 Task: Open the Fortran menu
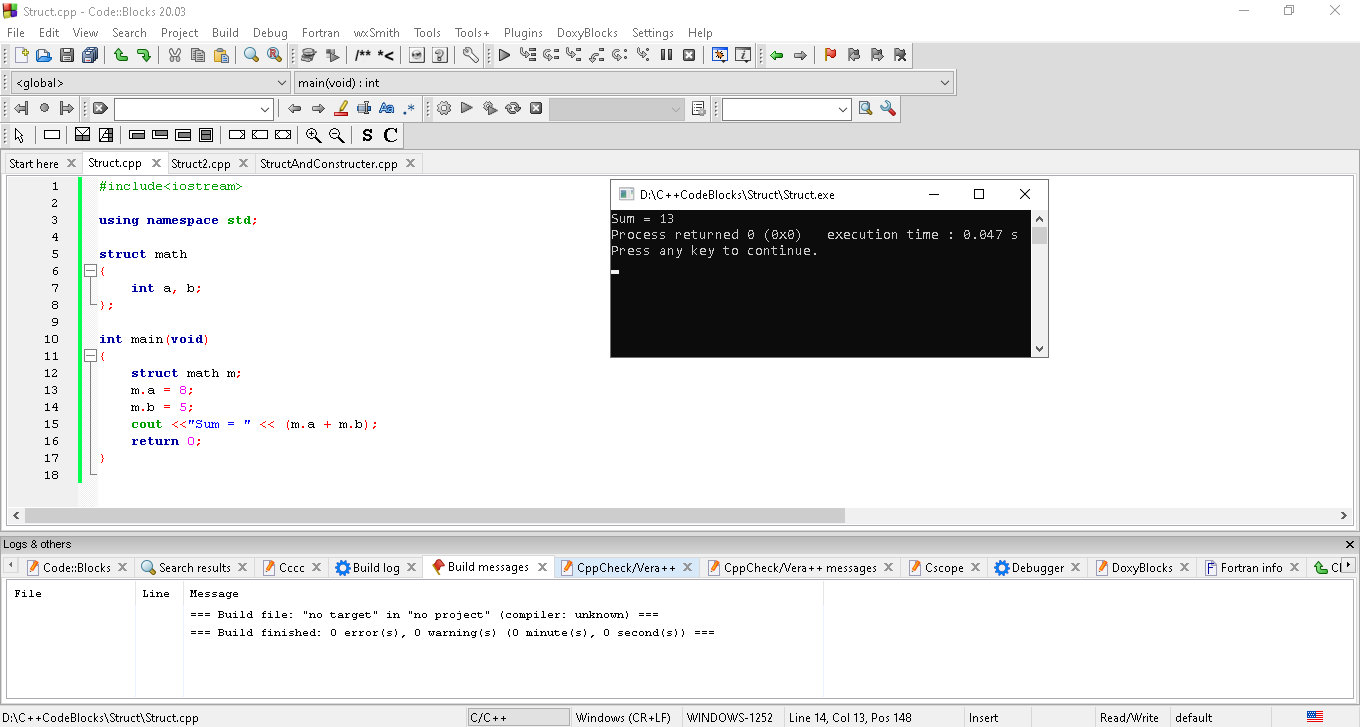tap(320, 32)
